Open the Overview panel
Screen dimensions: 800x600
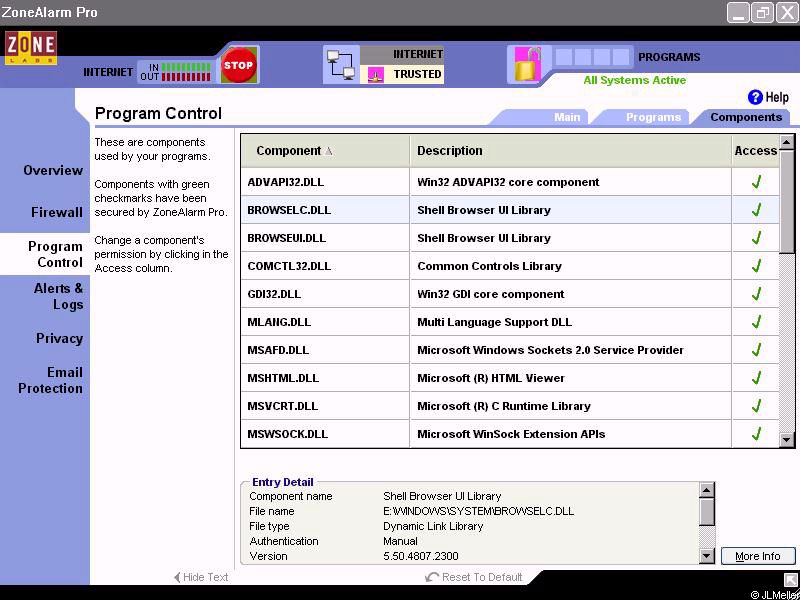point(53,170)
